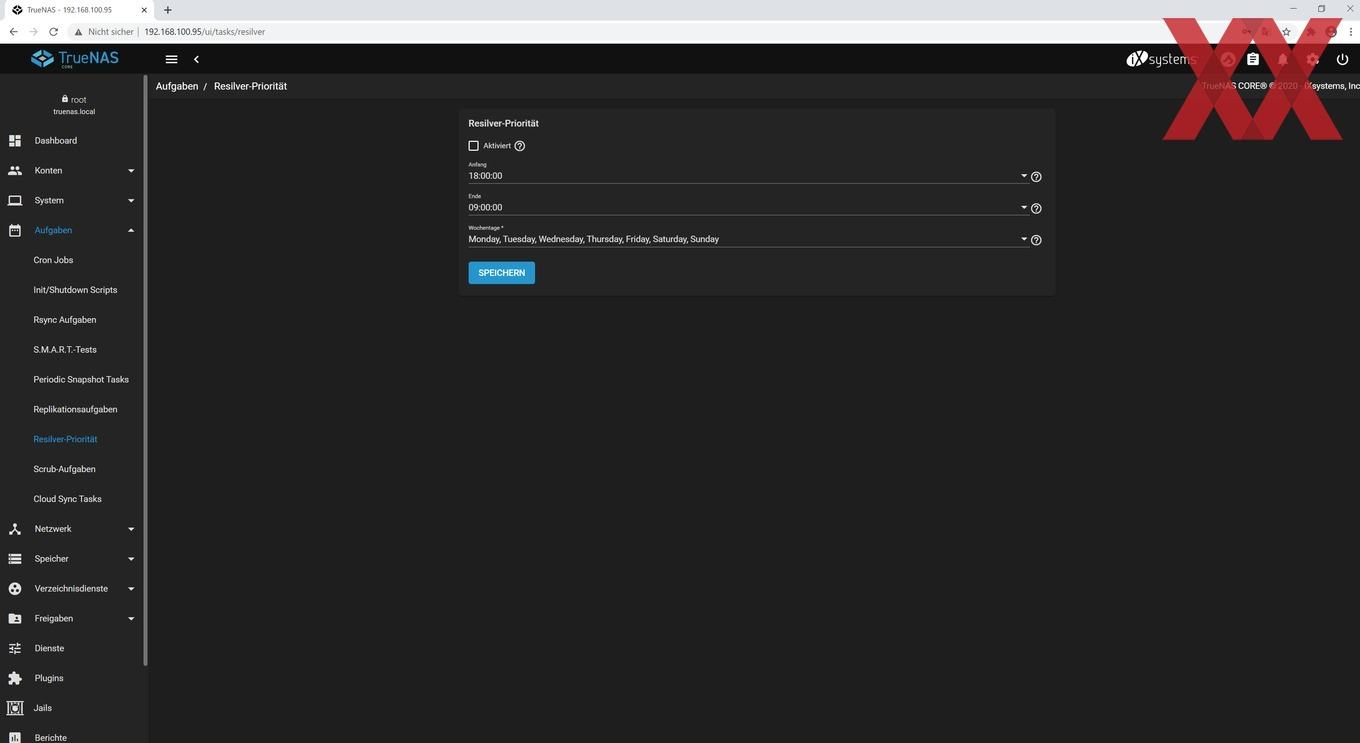The image size is (1360, 743).
Task: Open Jails in the sidebar
Action: click(74, 708)
